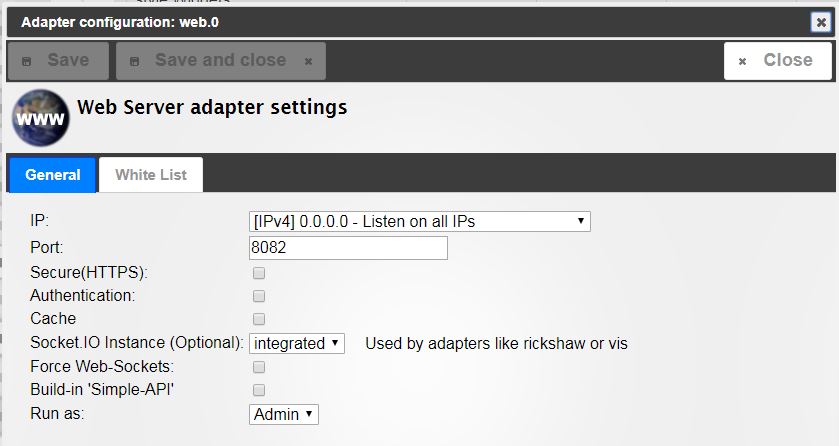The height and width of the screenshot is (446, 839).
Task: Expand the Socket.IO Instance dropdown
Action: (297, 343)
